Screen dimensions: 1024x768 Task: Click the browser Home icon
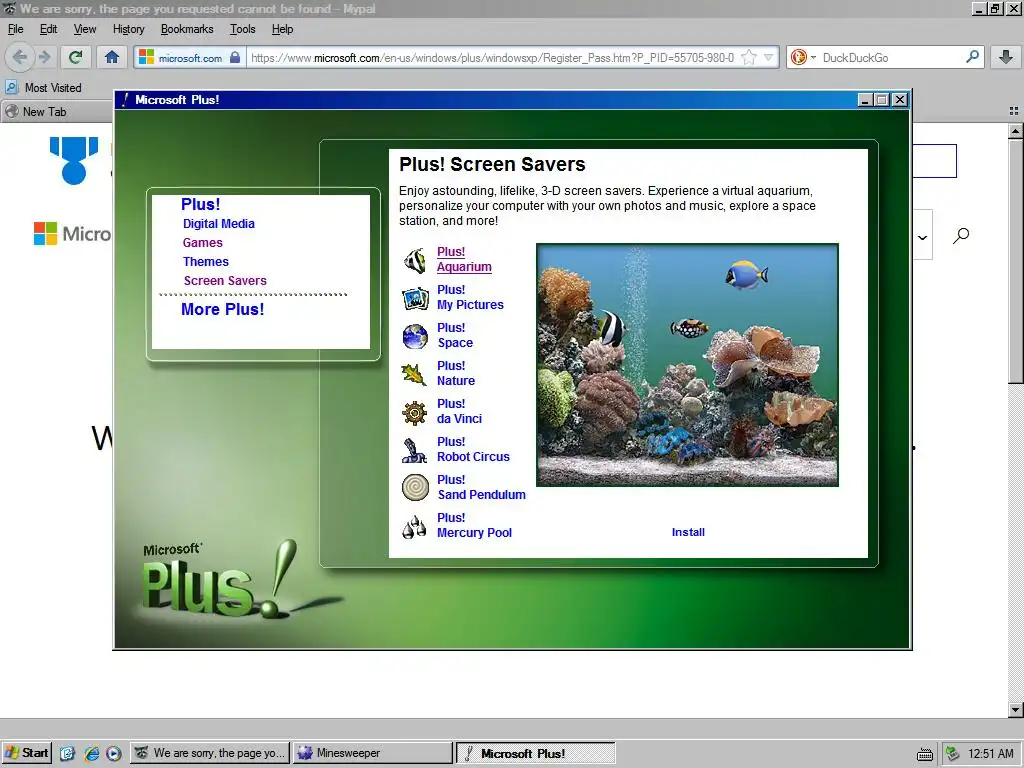[x=112, y=57]
